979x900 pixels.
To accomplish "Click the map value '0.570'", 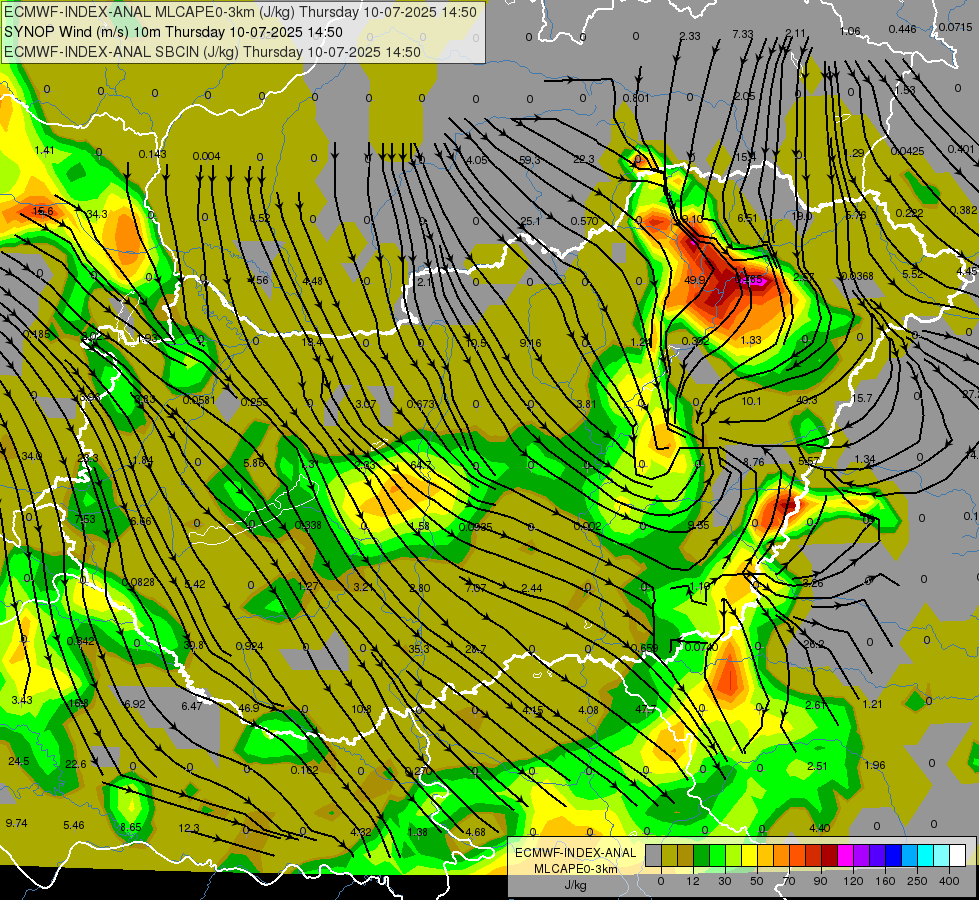I will [x=584, y=221].
